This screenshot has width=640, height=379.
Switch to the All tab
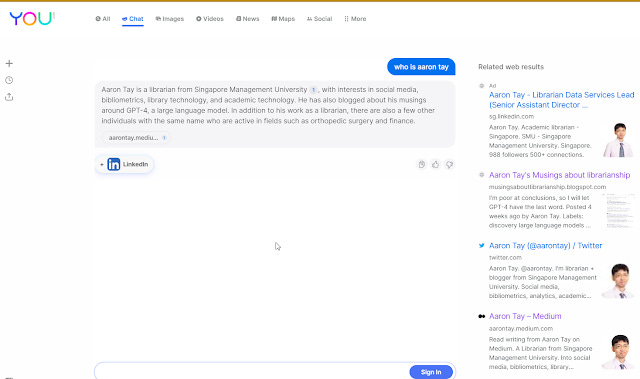click(x=103, y=19)
